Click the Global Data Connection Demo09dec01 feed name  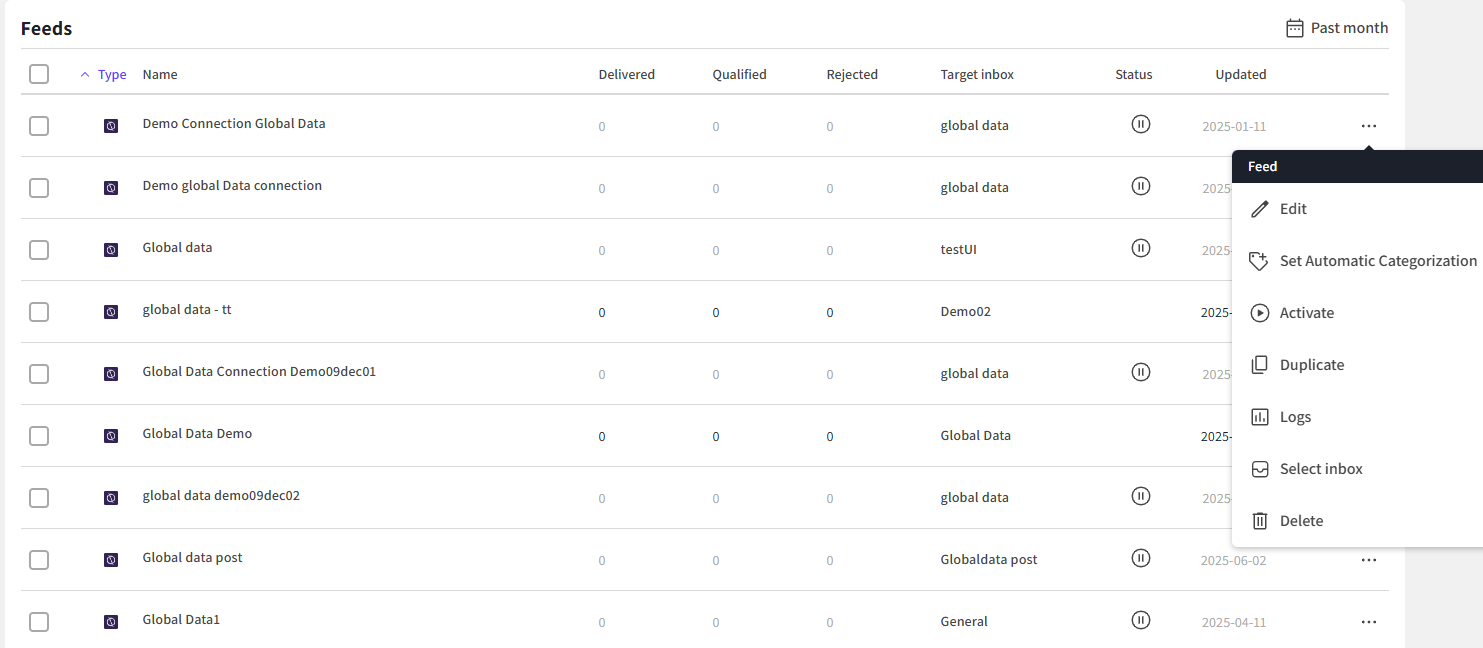259,372
